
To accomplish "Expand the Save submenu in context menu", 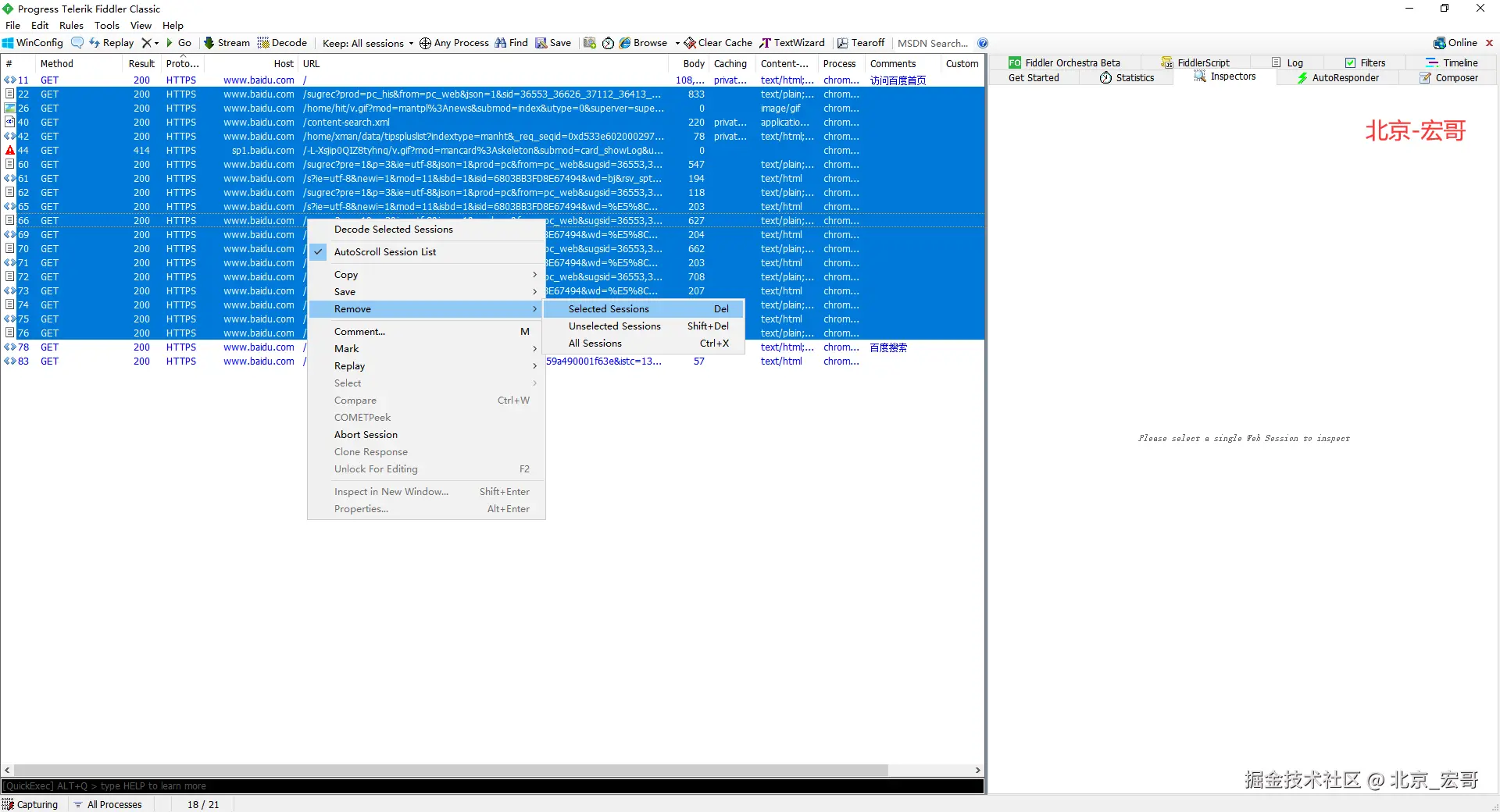I will tap(427, 291).
